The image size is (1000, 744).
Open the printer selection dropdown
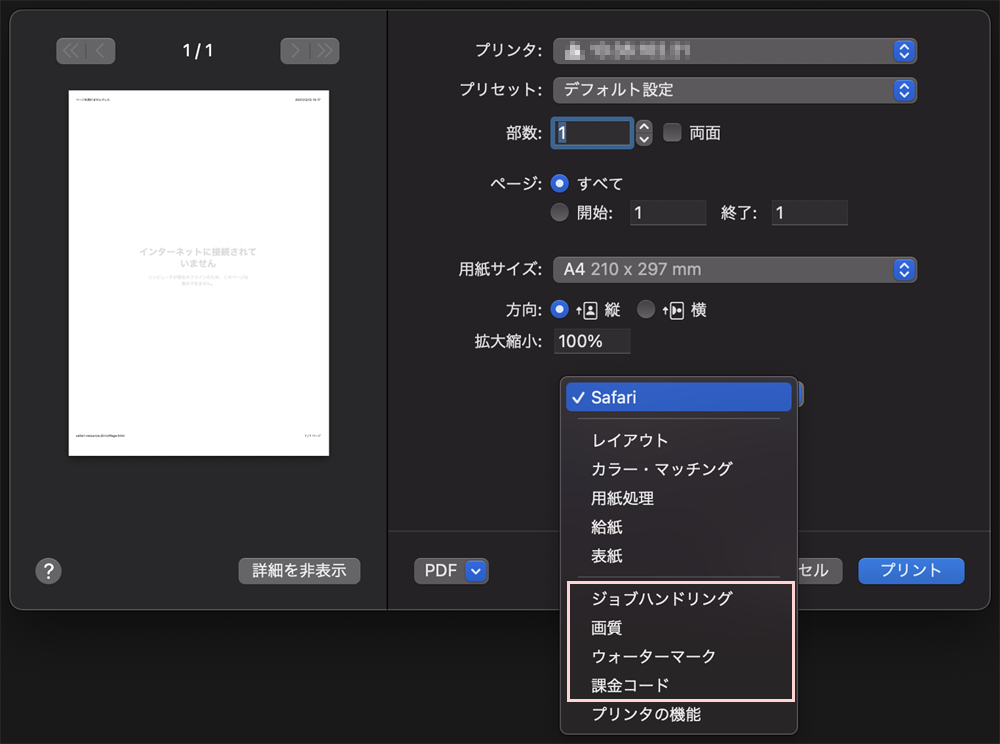pos(735,51)
